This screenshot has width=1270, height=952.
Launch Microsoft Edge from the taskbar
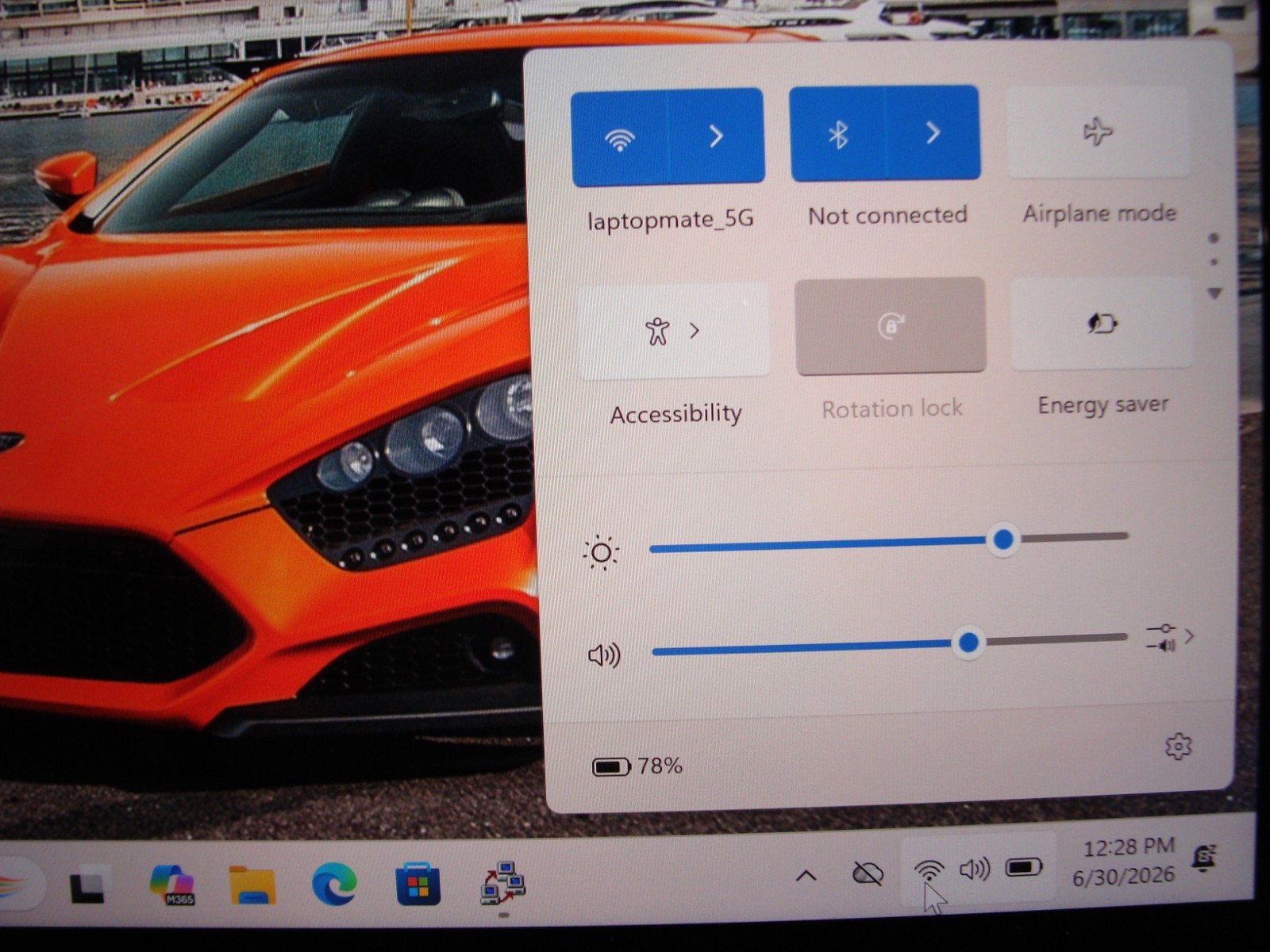tap(334, 884)
